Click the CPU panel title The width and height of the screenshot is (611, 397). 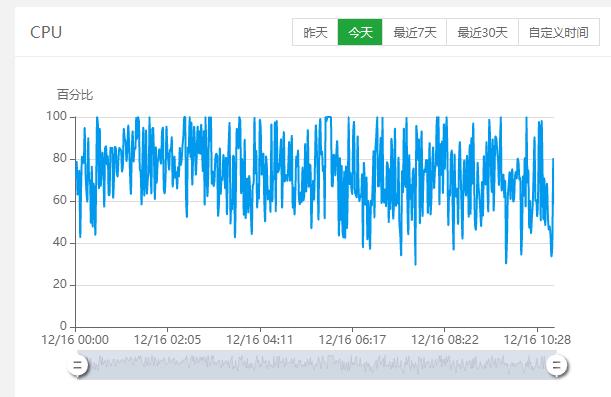[x=46, y=32]
